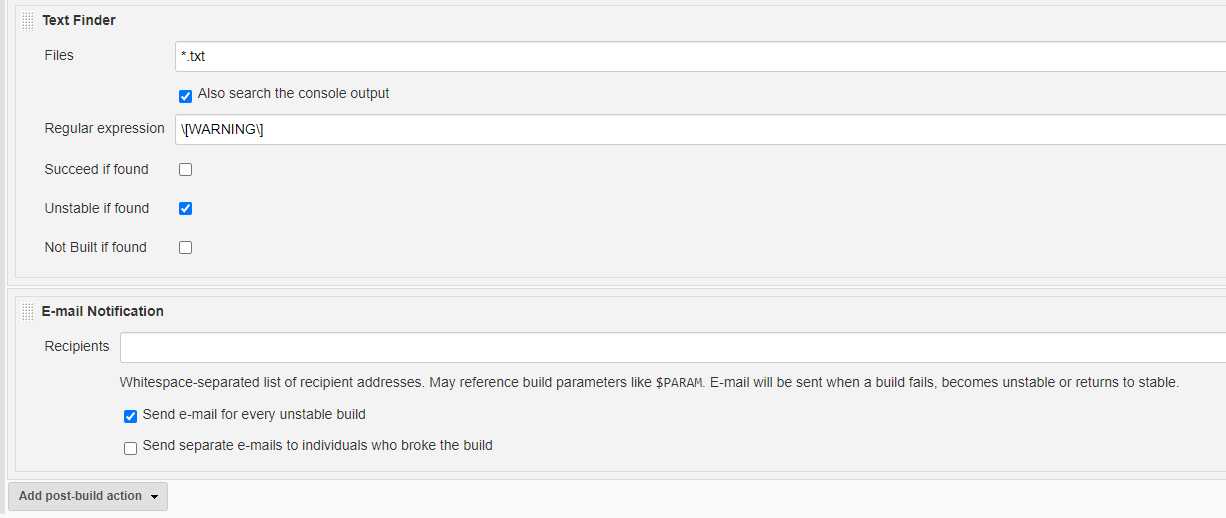
Task: Grab the E-mail Notification drag handle
Action: coord(28,312)
